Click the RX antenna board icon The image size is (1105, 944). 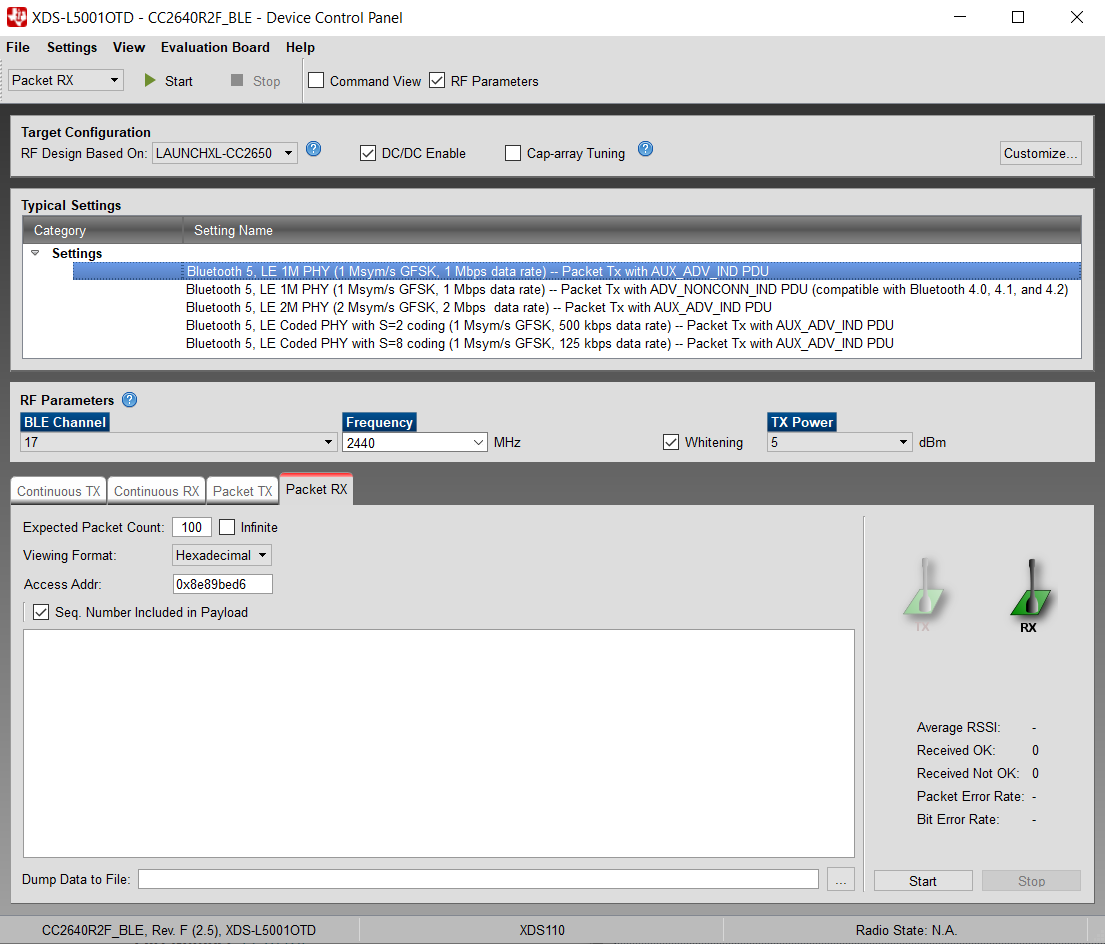click(1030, 594)
